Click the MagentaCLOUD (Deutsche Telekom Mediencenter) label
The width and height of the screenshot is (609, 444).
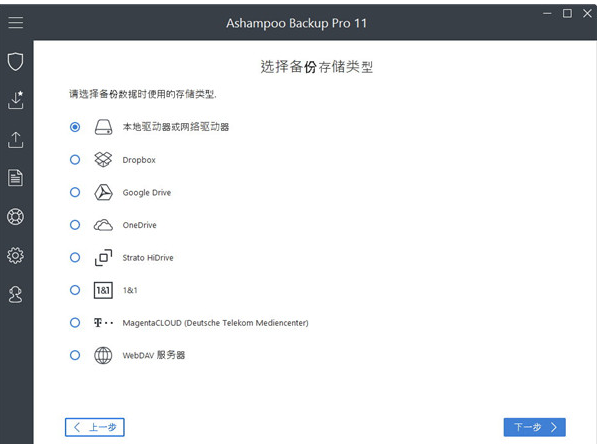216,323
